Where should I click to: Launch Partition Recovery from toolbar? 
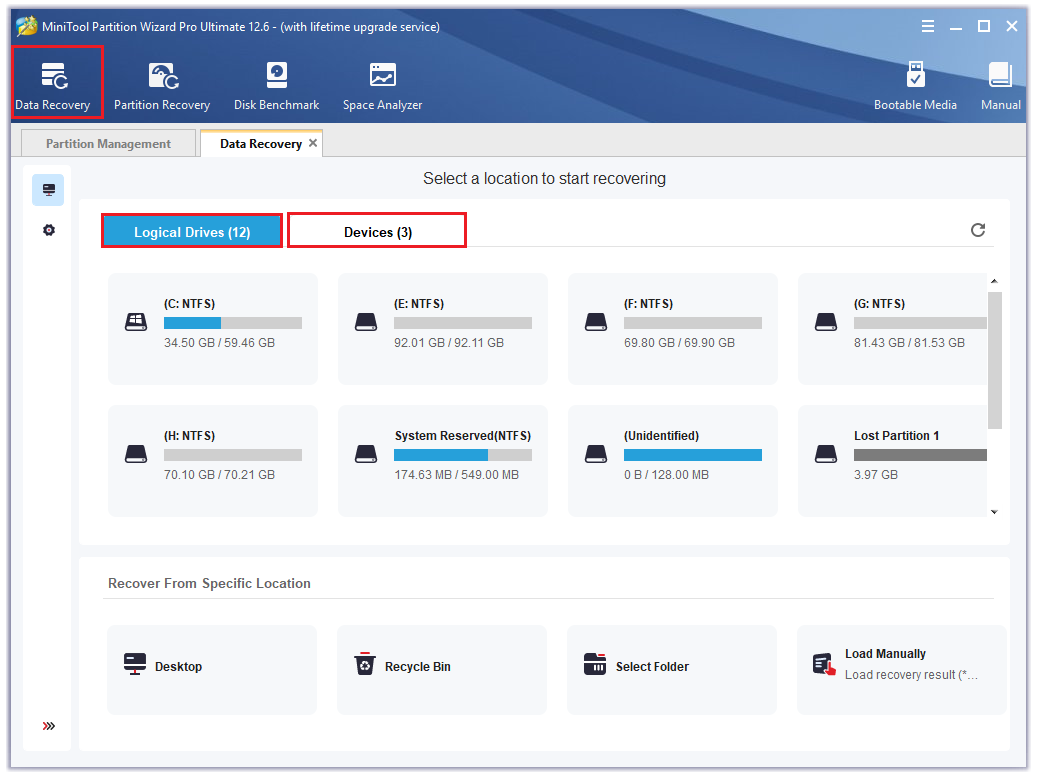162,86
